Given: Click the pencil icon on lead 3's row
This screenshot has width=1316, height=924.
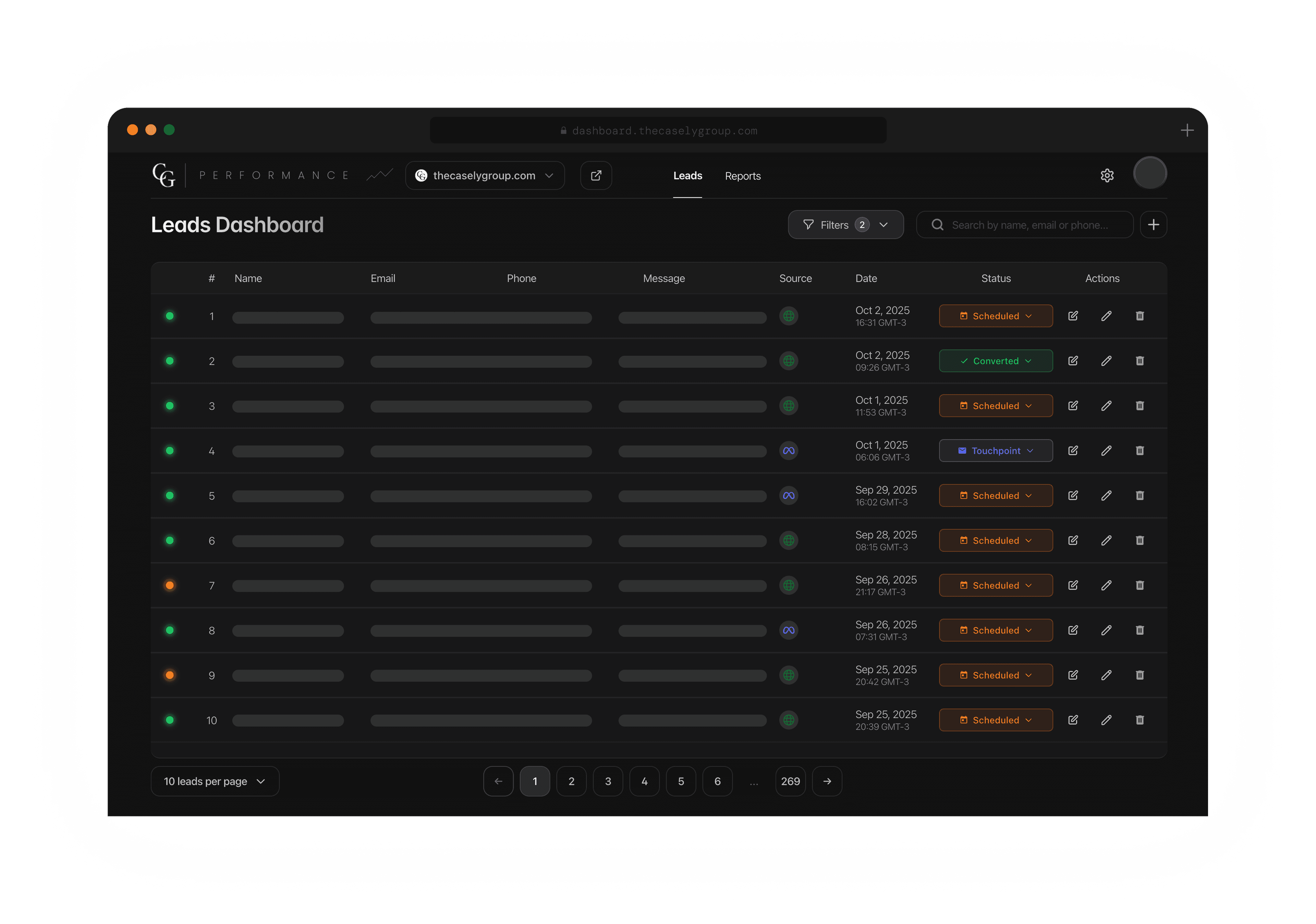Looking at the screenshot, I should (x=1106, y=405).
